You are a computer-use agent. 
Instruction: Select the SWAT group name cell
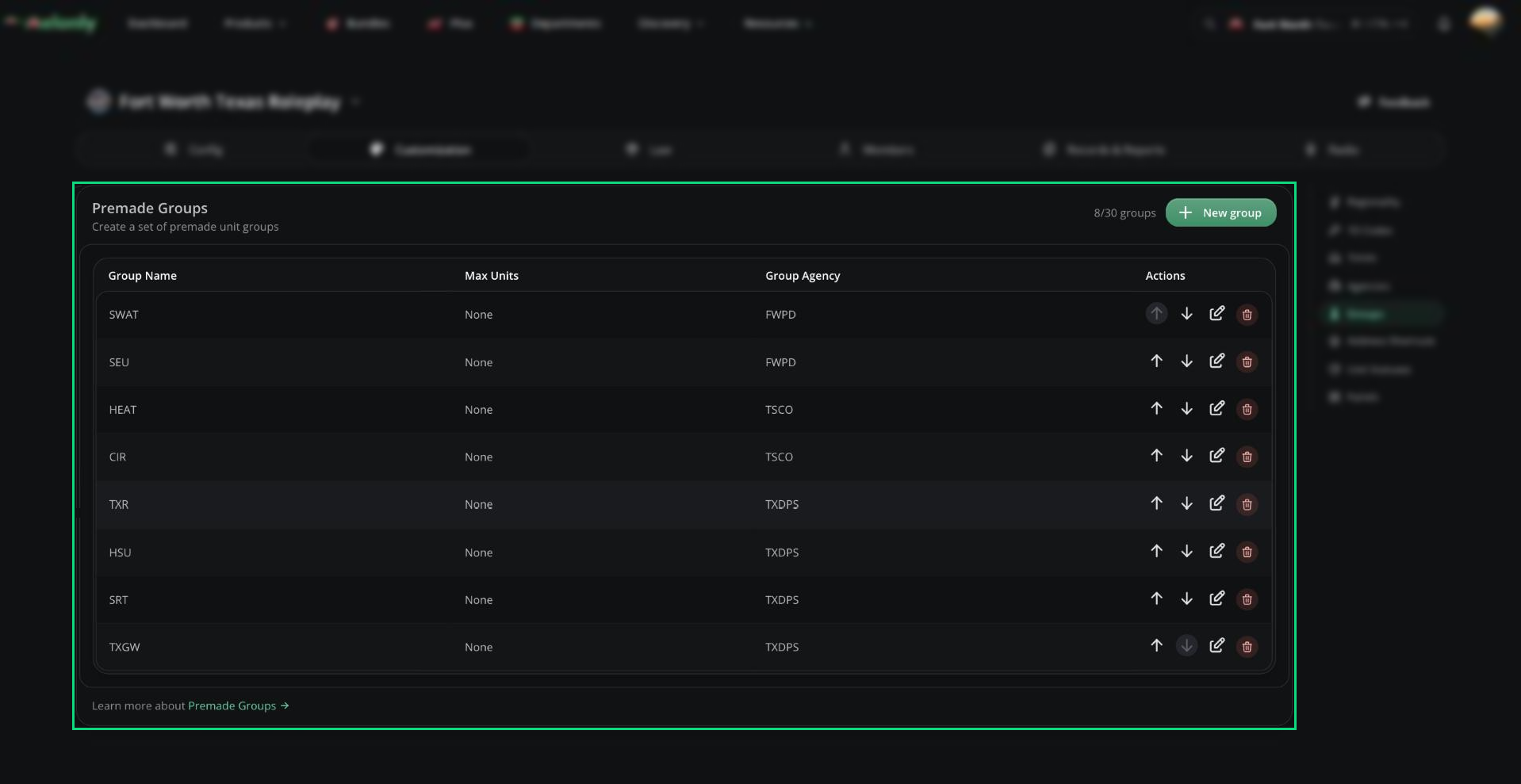pos(124,315)
